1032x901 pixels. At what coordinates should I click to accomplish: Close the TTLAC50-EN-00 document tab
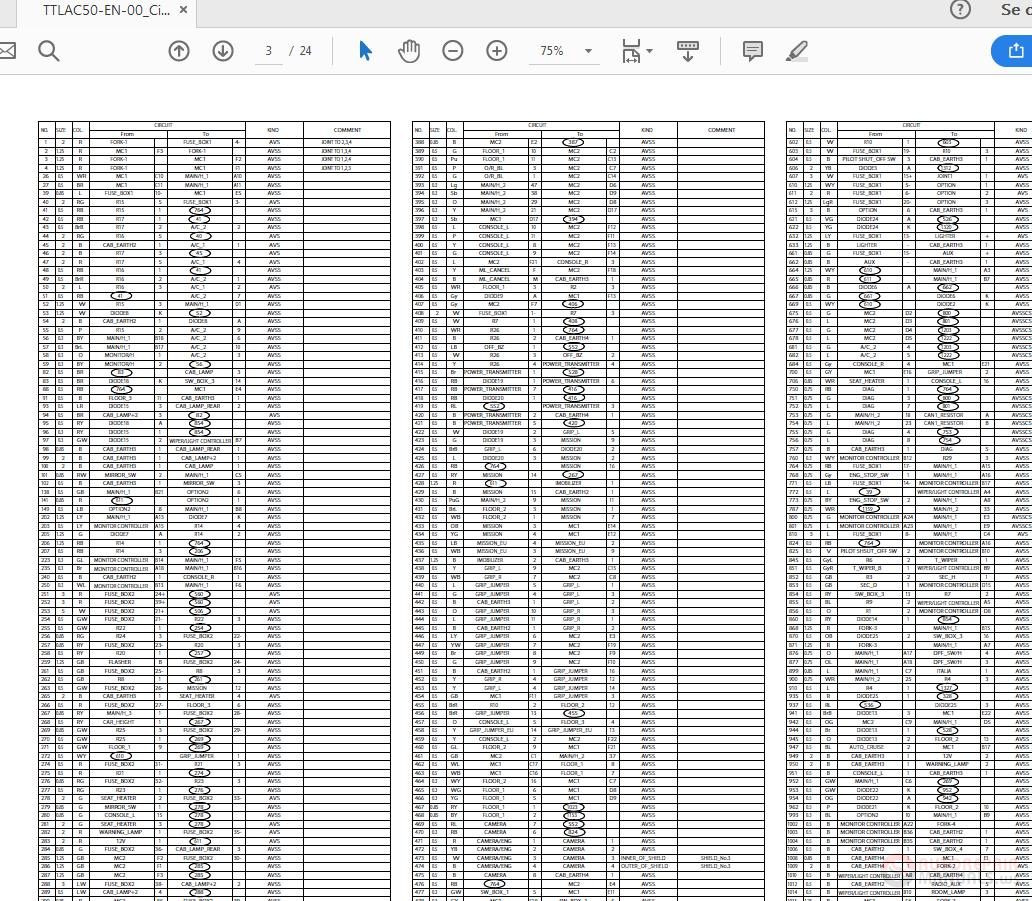(184, 10)
